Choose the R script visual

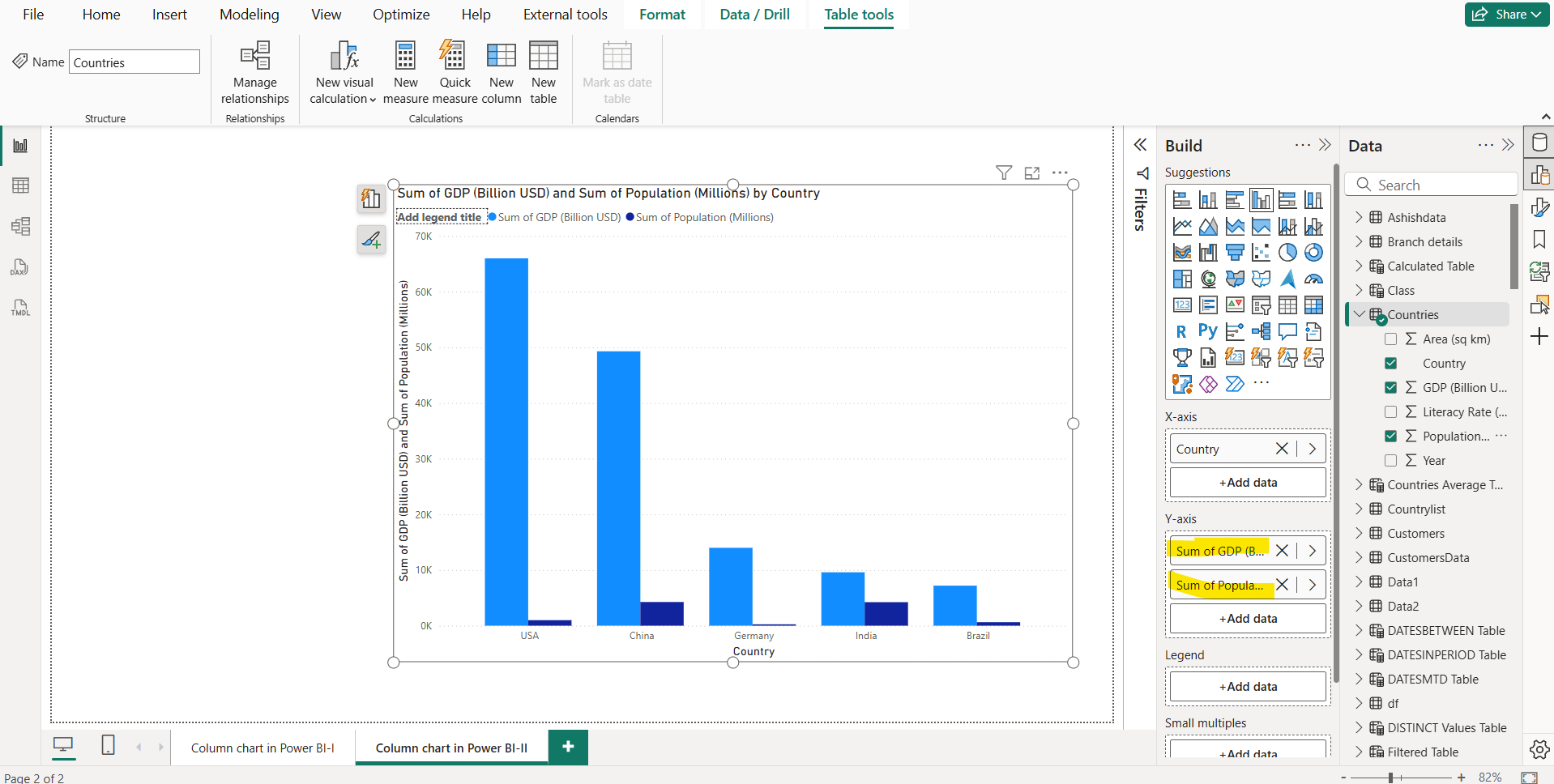(1180, 330)
